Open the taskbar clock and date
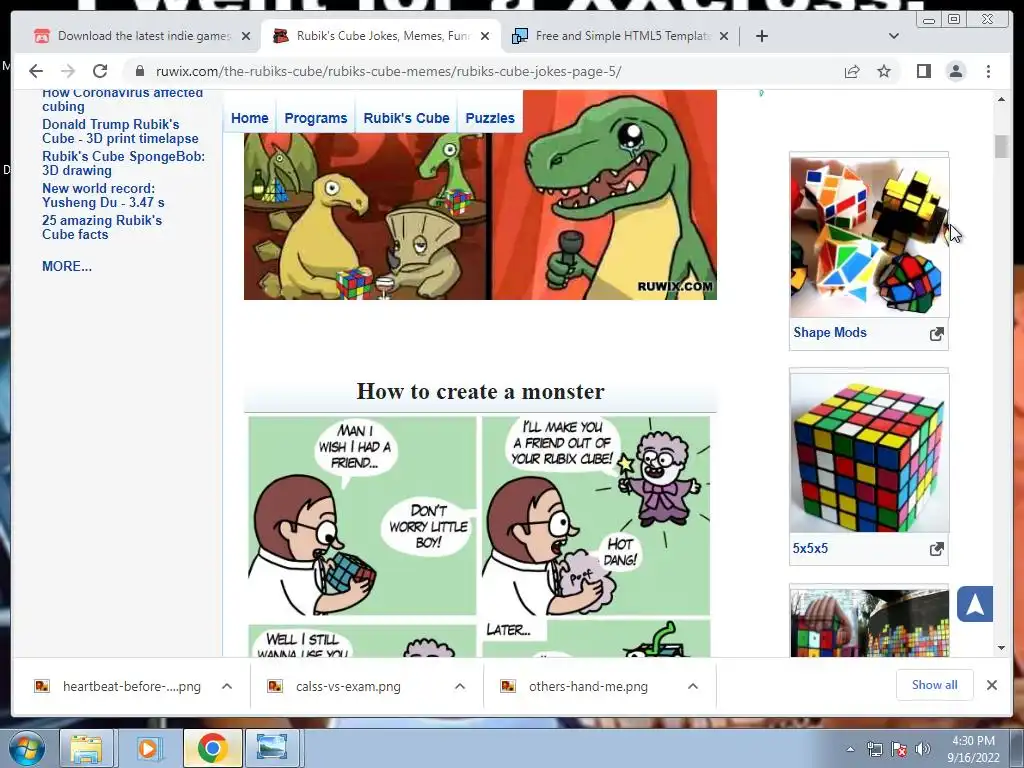1024x768 pixels. [973, 749]
